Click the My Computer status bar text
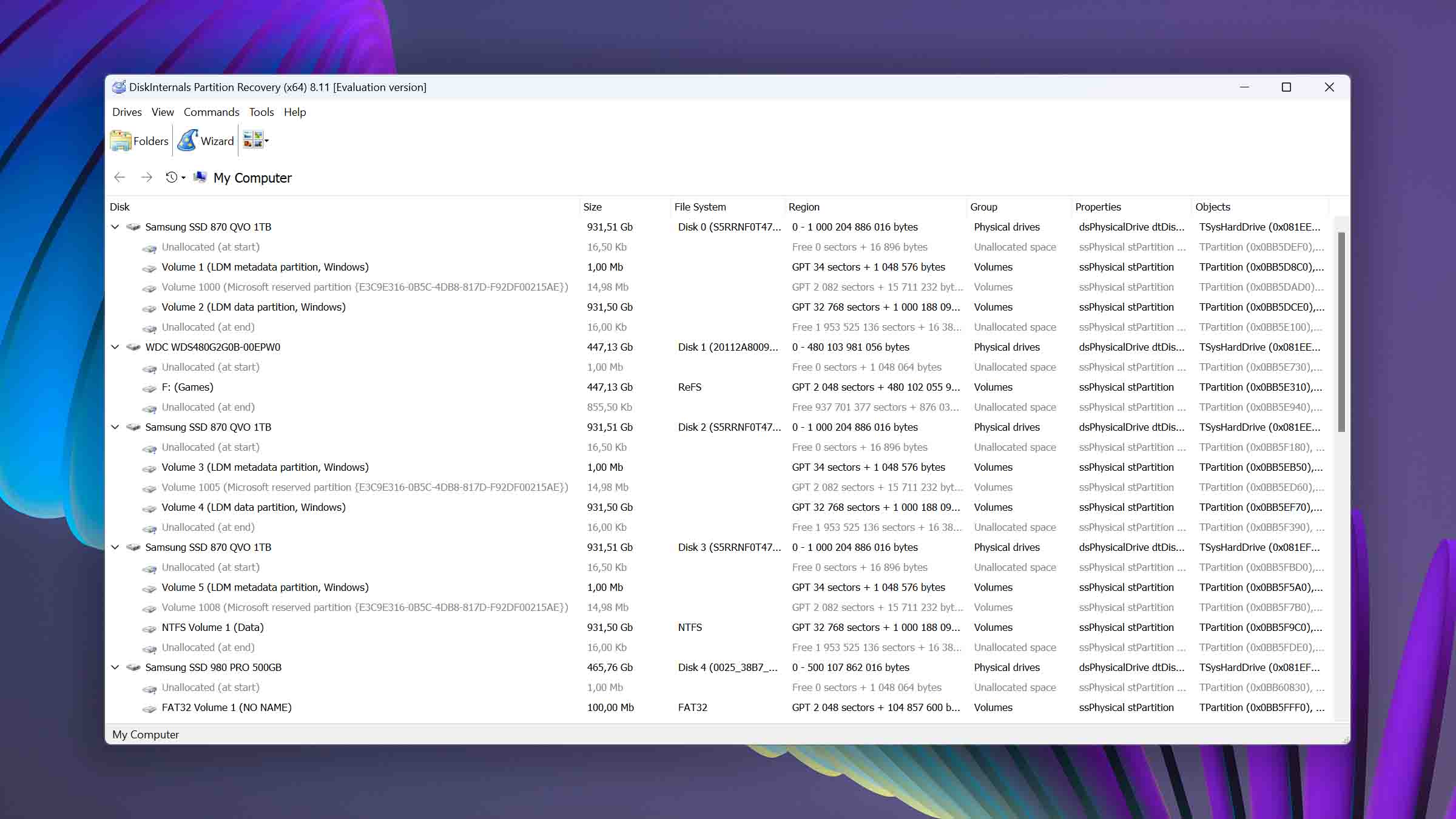Image resolution: width=1456 pixels, height=819 pixels. [146, 735]
